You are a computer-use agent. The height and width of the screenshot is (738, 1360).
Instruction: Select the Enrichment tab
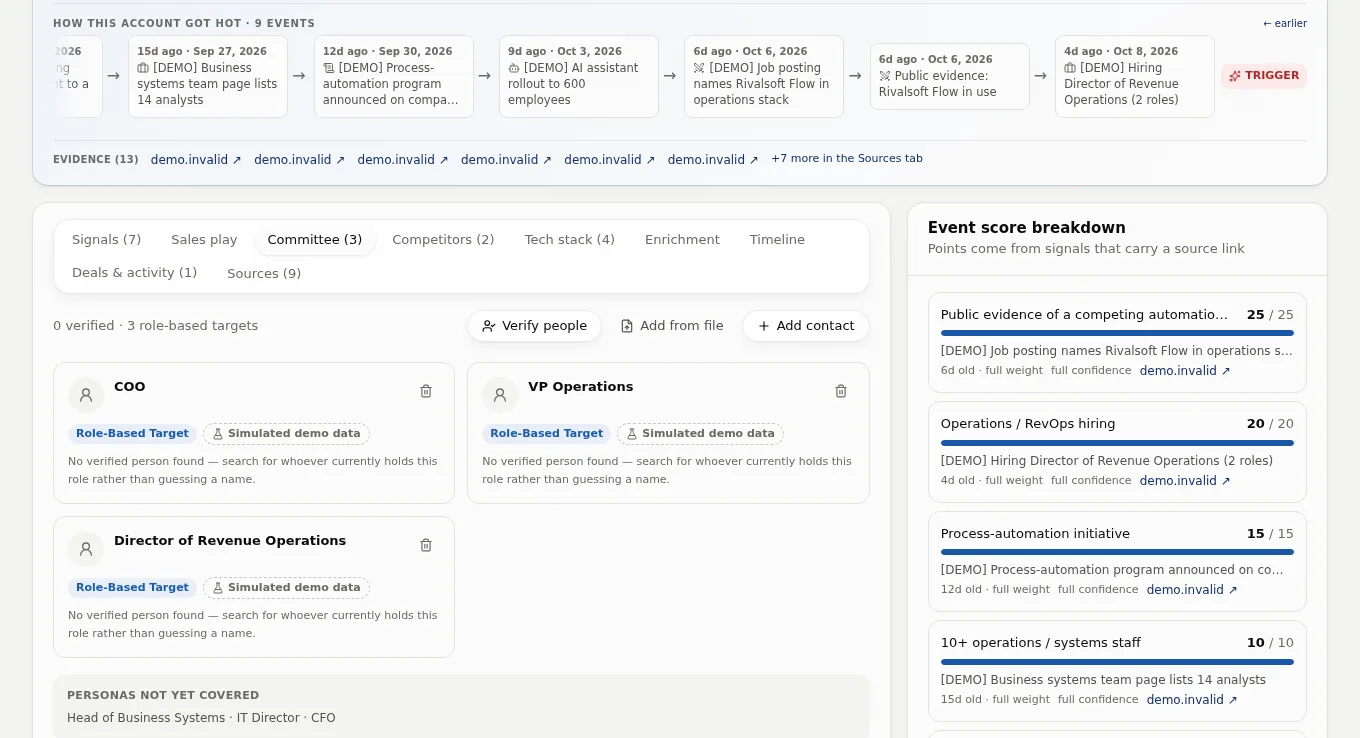pos(682,240)
